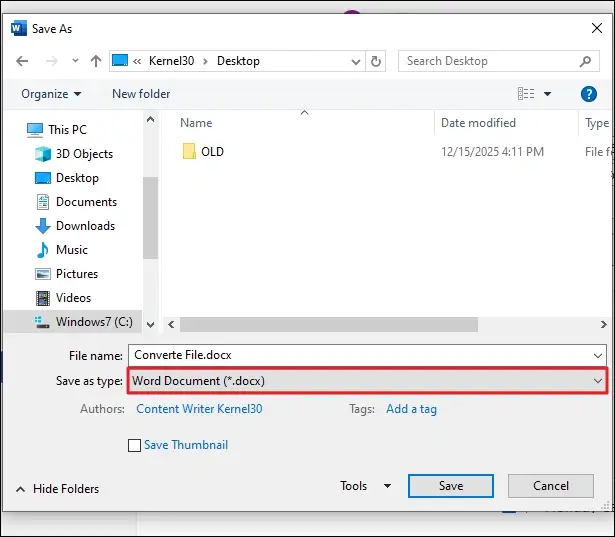Sort by the Type column header
The width and height of the screenshot is (615, 537).
point(597,123)
